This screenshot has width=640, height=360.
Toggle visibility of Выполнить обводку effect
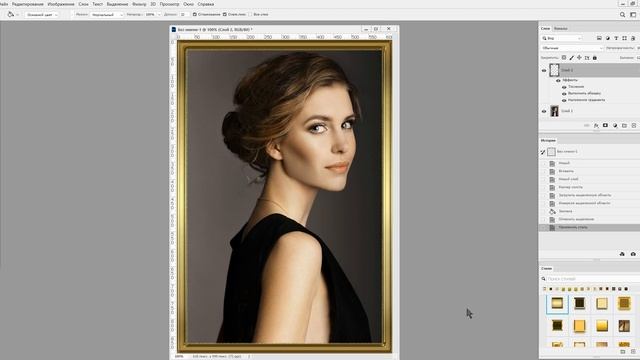point(564,93)
